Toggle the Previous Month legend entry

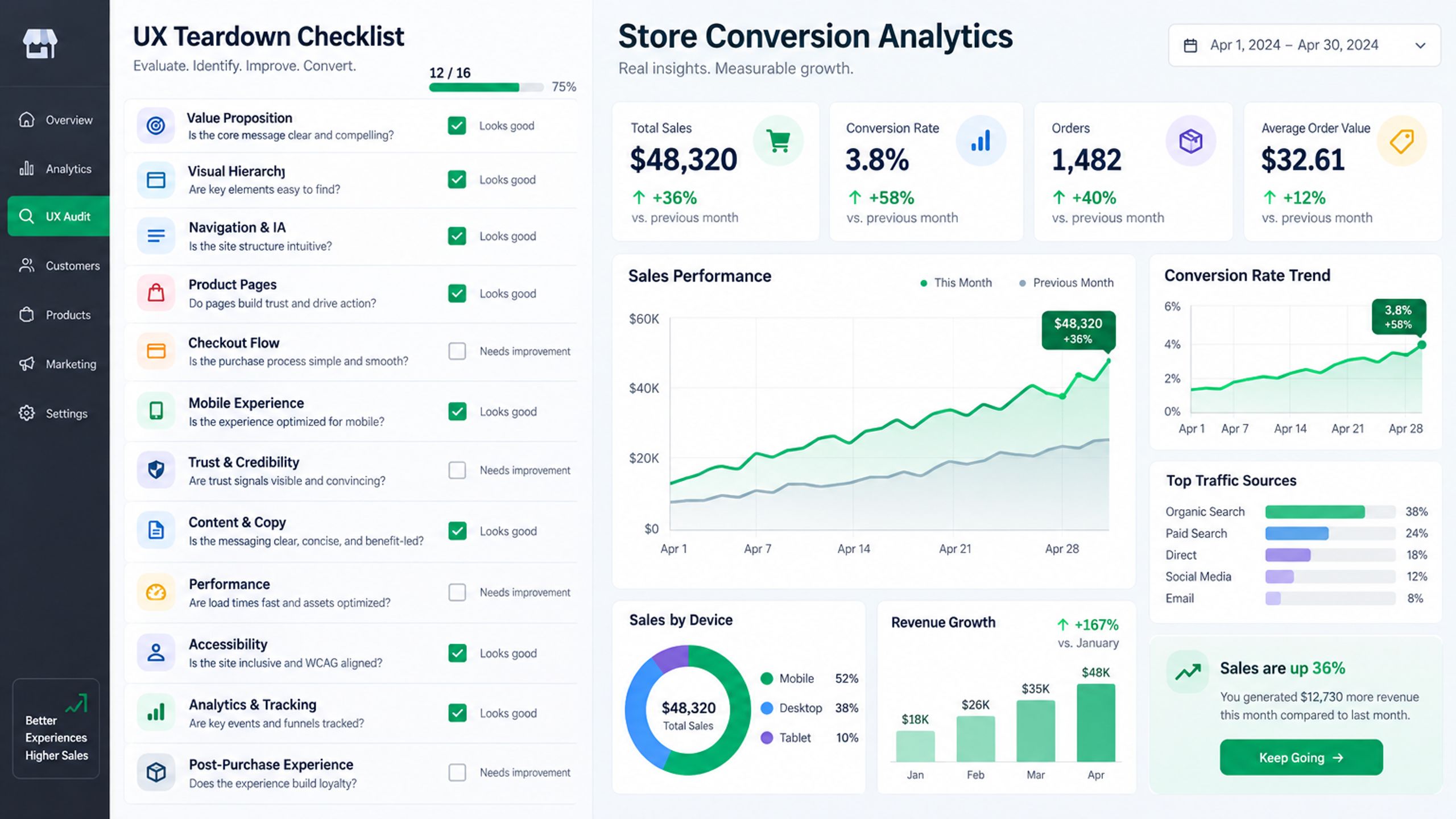pos(1066,283)
